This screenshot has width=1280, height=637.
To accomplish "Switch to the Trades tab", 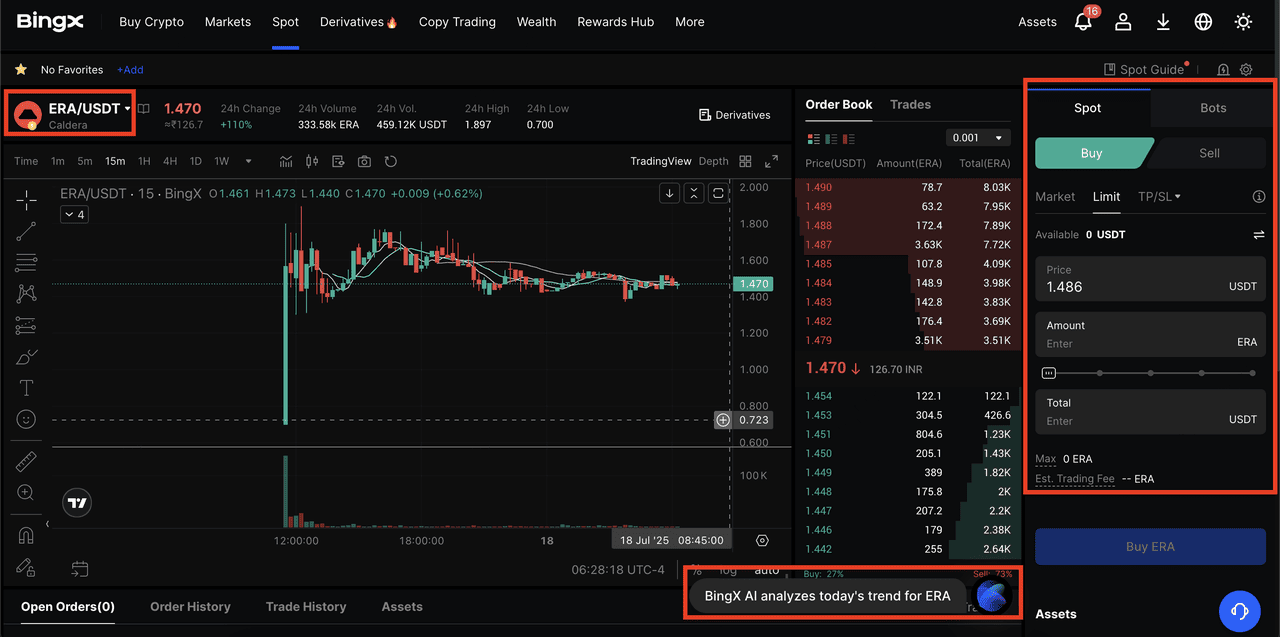I will point(910,104).
